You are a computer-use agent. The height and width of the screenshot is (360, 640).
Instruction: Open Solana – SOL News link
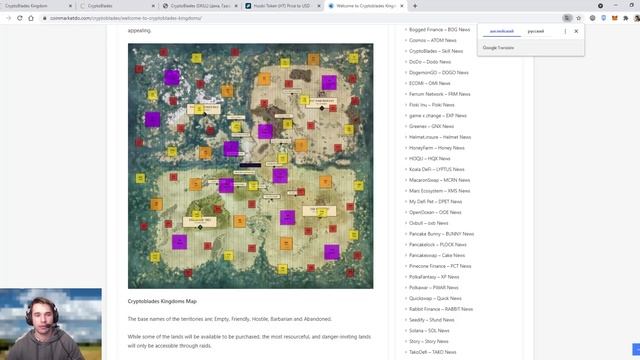429,331
